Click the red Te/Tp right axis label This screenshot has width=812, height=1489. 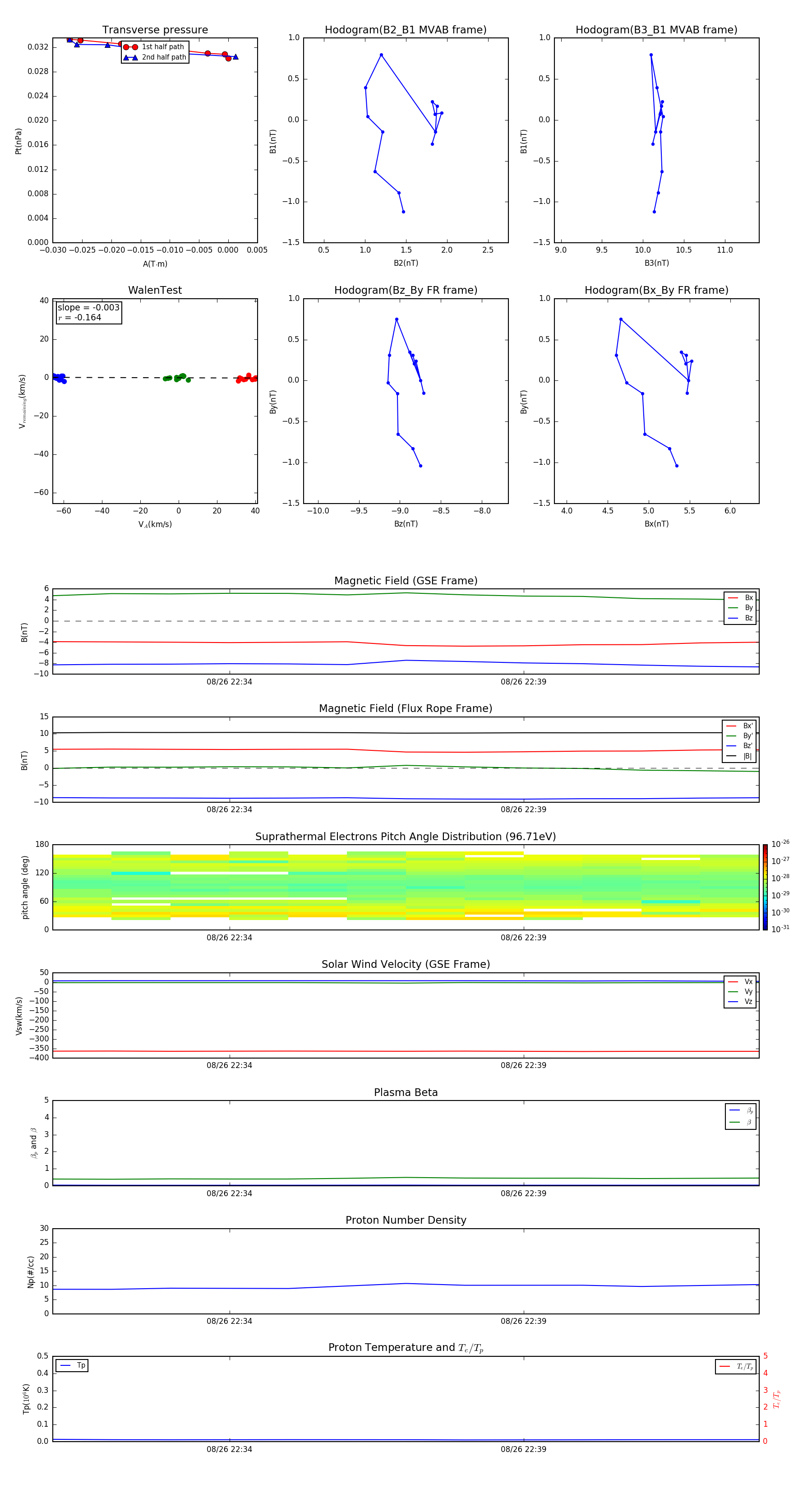[x=776, y=1399]
